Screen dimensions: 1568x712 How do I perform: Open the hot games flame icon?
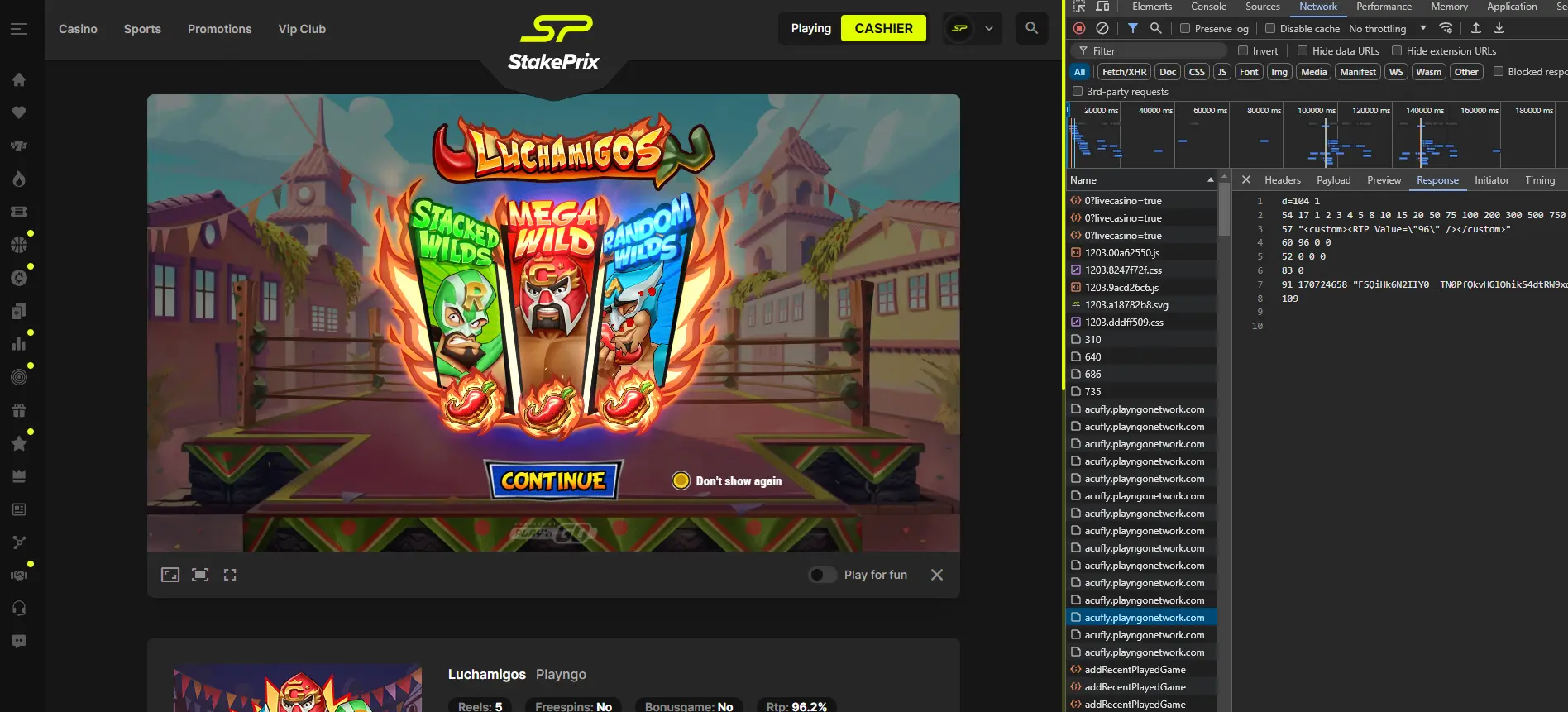click(19, 179)
